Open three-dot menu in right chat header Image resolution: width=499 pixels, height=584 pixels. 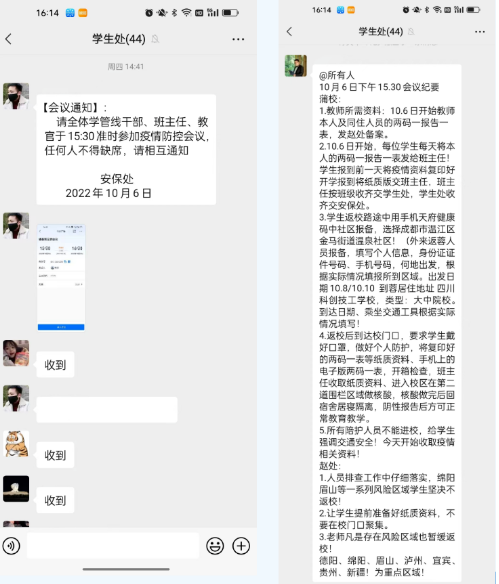(480, 32)
